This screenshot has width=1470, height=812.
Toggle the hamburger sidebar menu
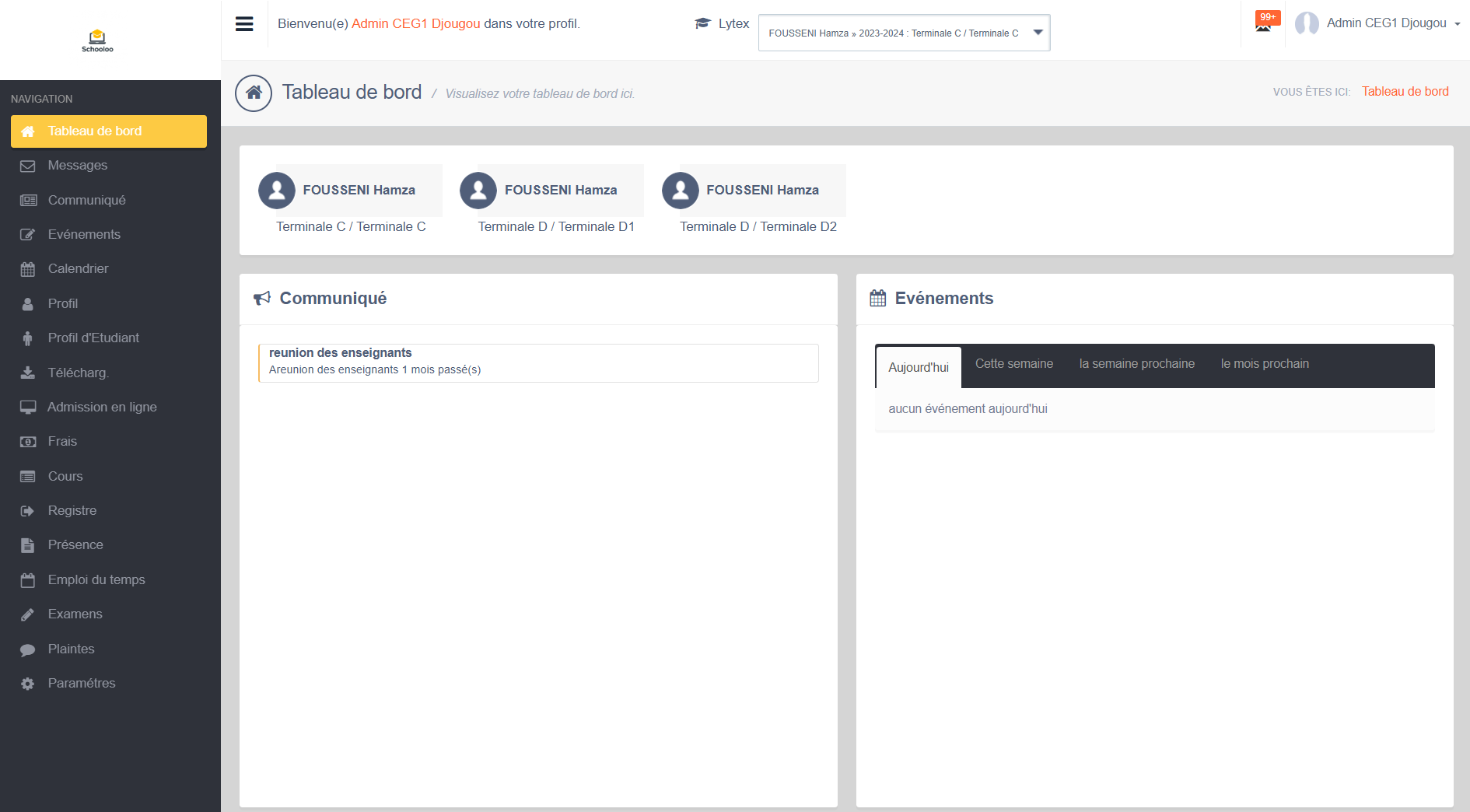244,24
